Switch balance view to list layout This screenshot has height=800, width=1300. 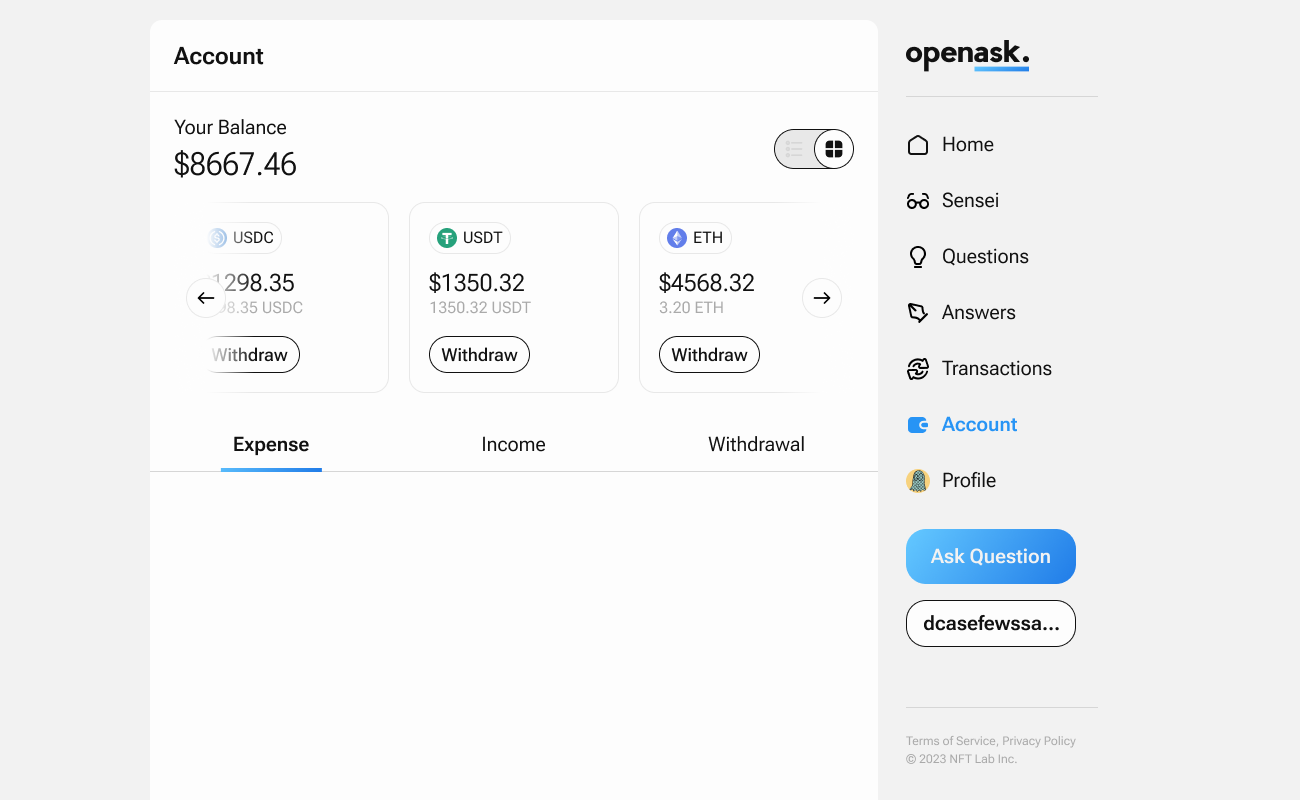click(x=794, y=148)
